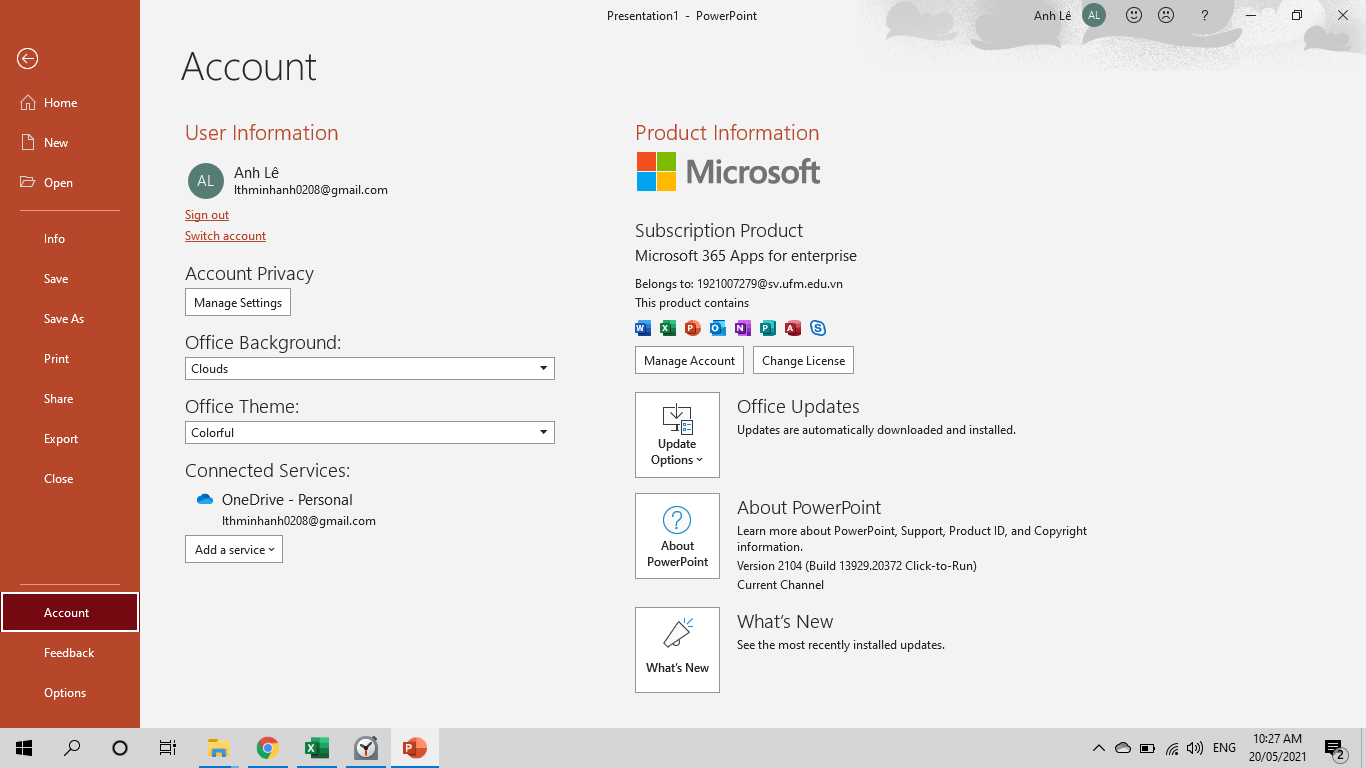This screenshot has height=768, width=1366.
Task: Open the Help question mark
Action: [x=1204, y=15]
